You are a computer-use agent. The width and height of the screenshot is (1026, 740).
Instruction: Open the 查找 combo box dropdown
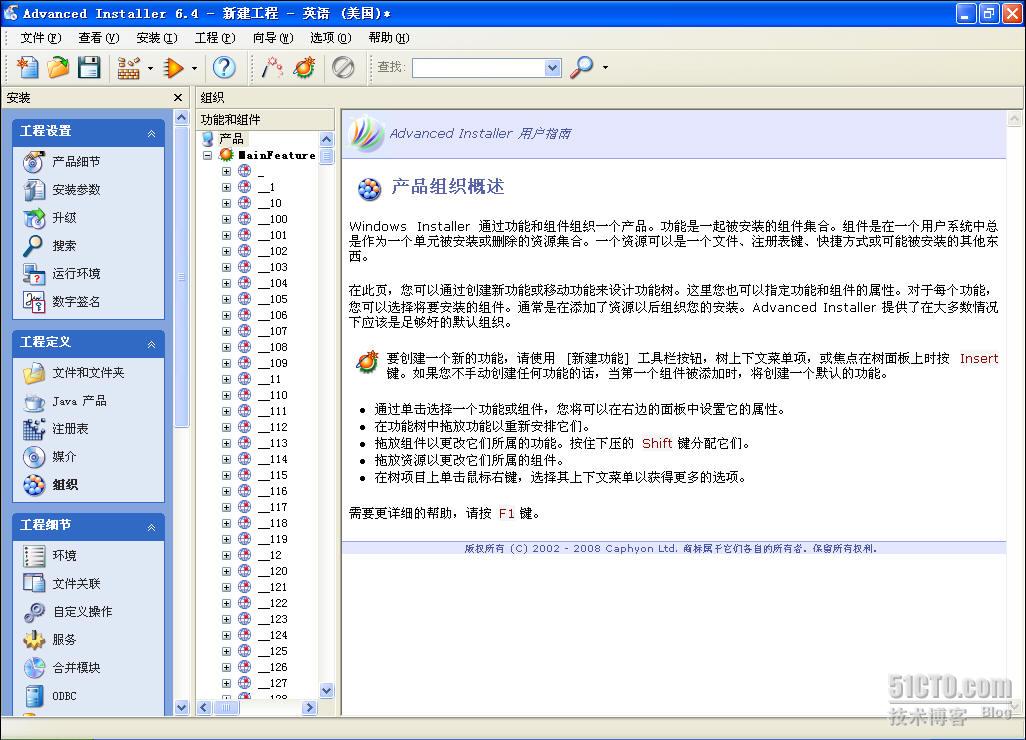[x=553, y=67]
